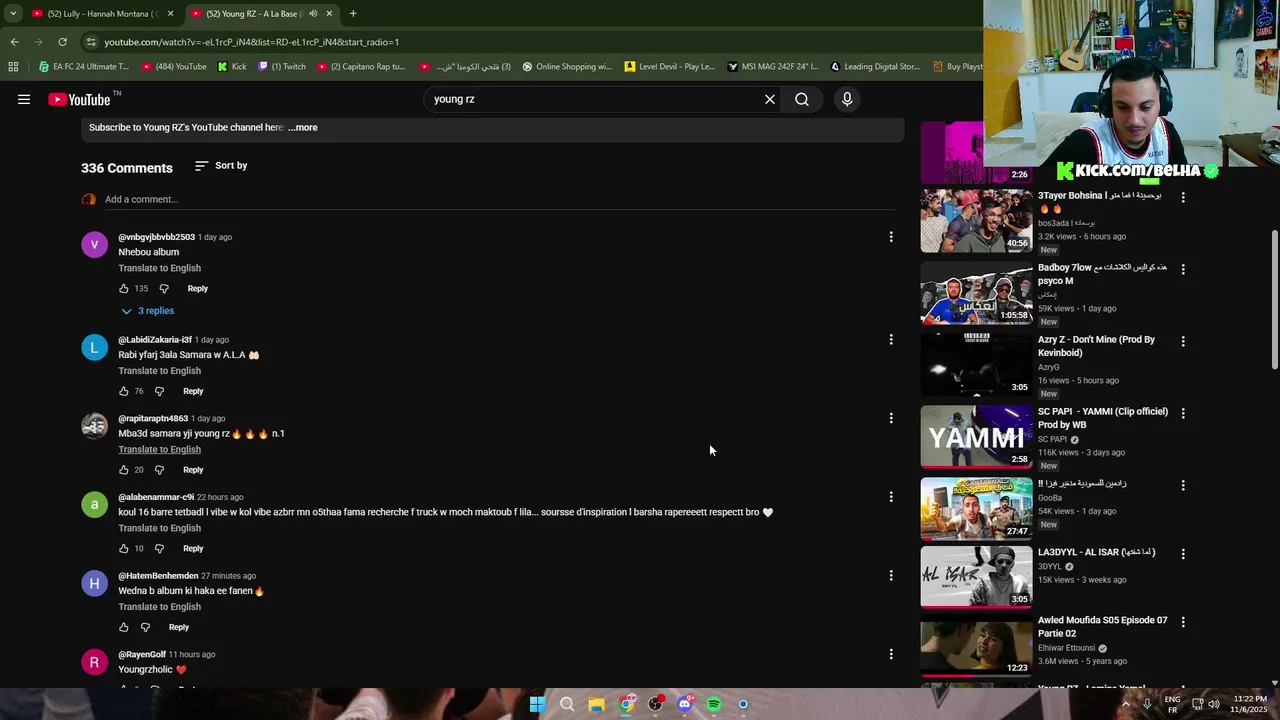This screenshot has width=1280, height=720.
Task: Open menu for Badboy 7low video
Action: pos(1183,270)
